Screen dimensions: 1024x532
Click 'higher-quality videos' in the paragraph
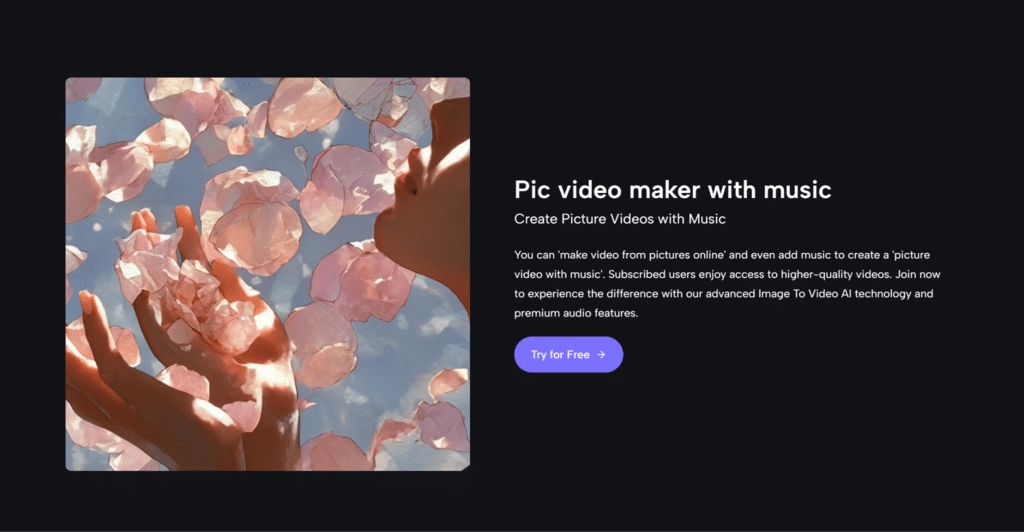(x=825, y=275)
